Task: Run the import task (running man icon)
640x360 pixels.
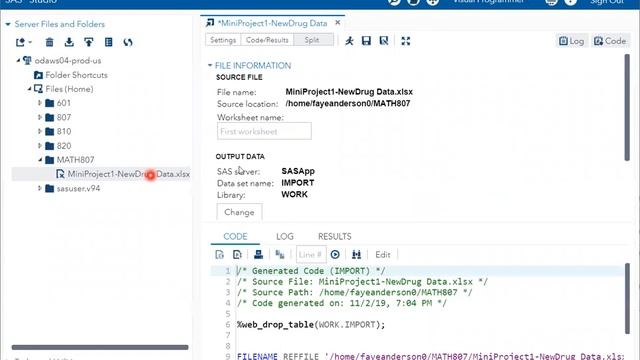Action: (x=349, y=40)
